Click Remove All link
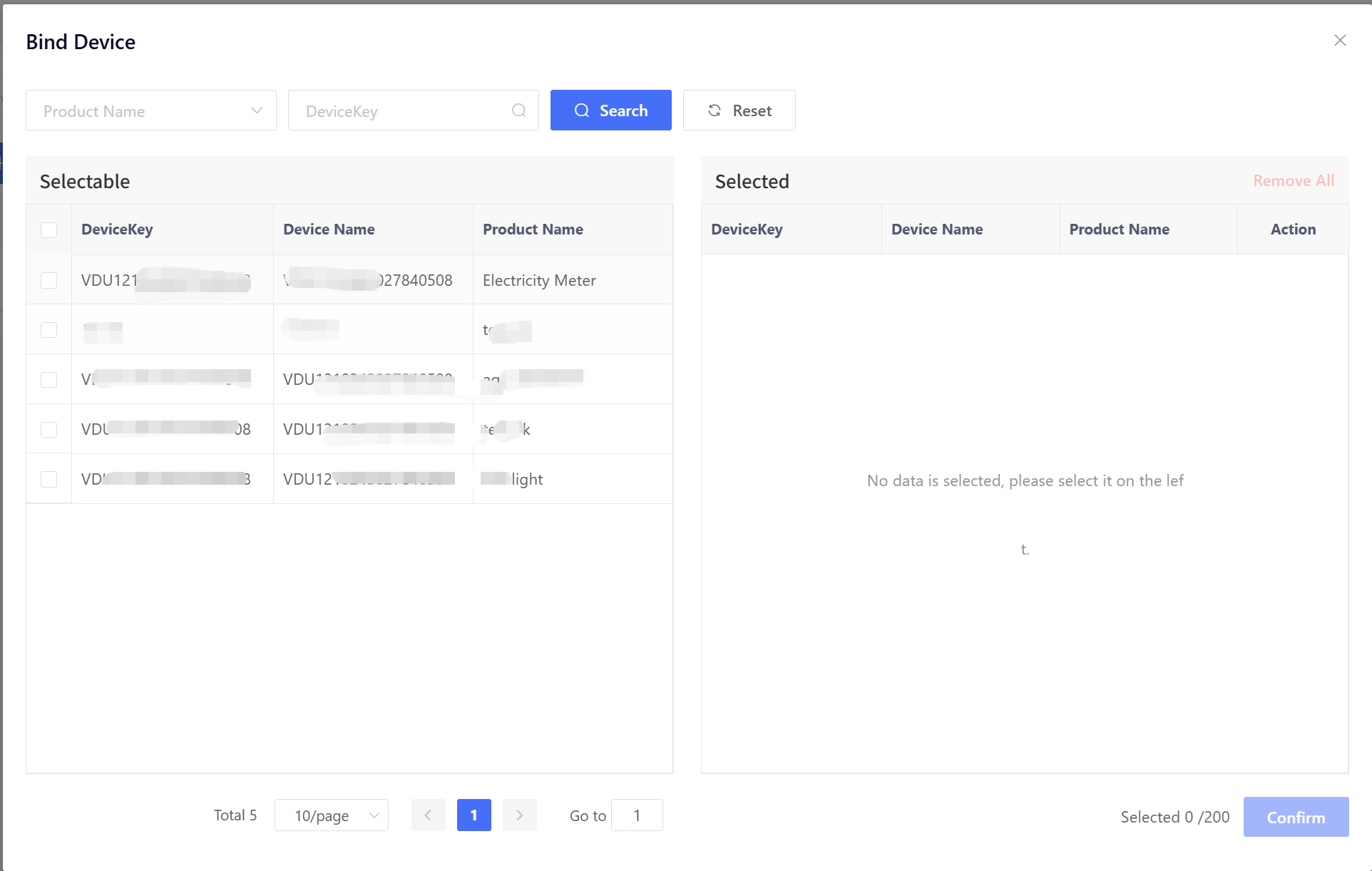 coord(1293,181)
